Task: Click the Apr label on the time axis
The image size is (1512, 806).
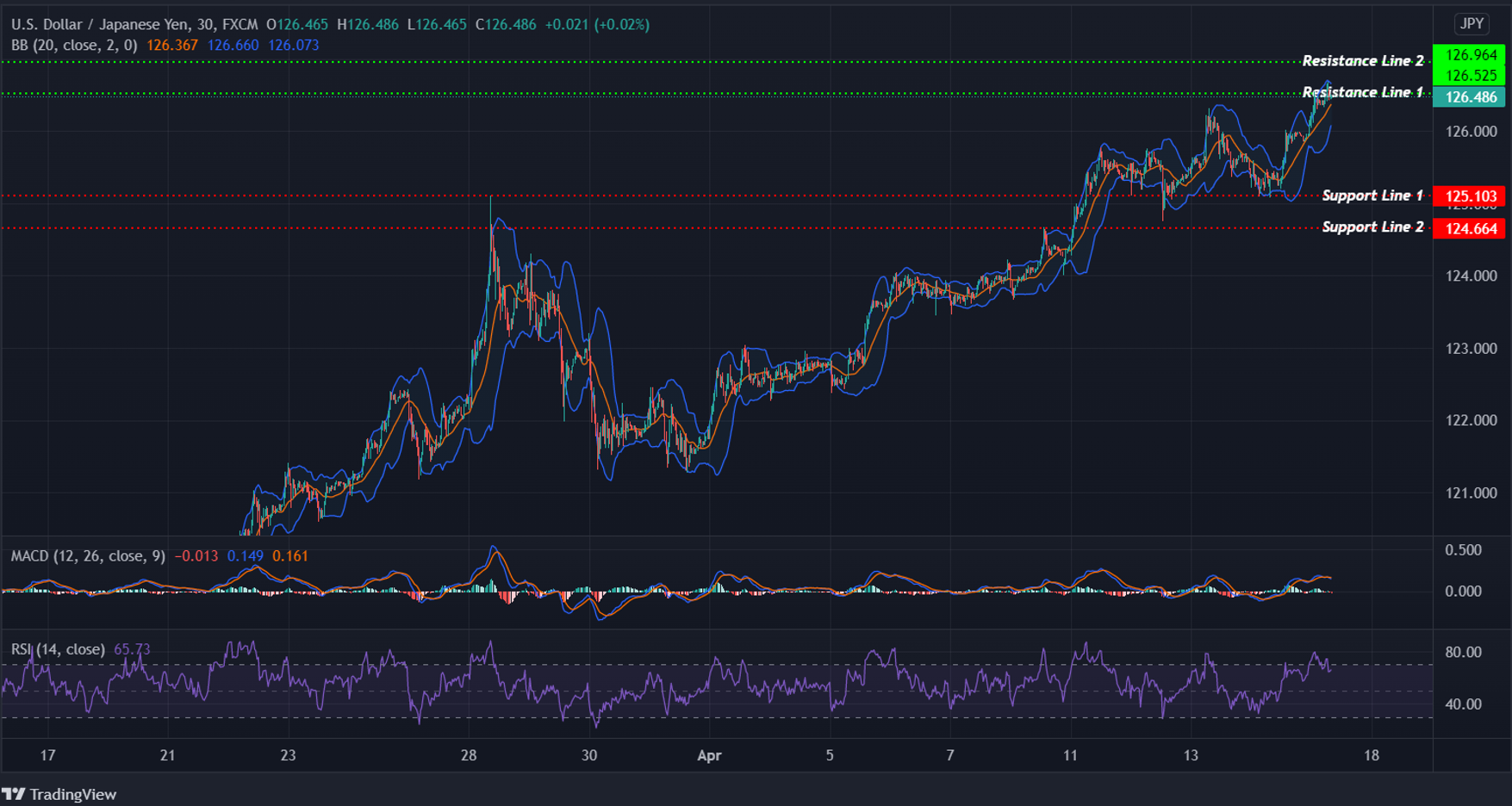Action: click(x=709, y=755)
